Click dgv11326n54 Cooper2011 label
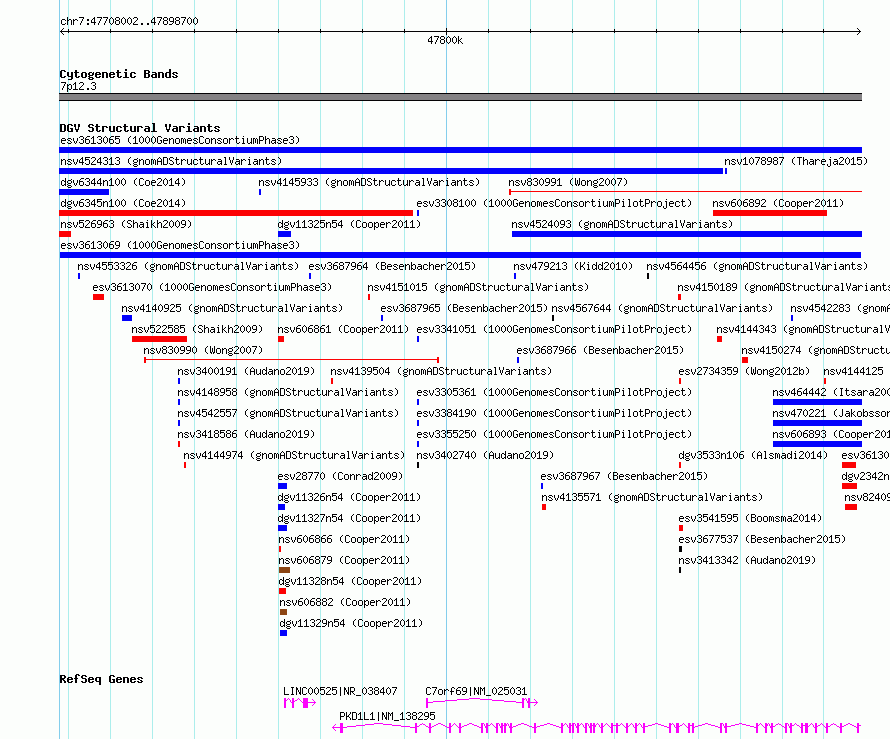This screenshot has height=739, width=890. click(349, 497)
